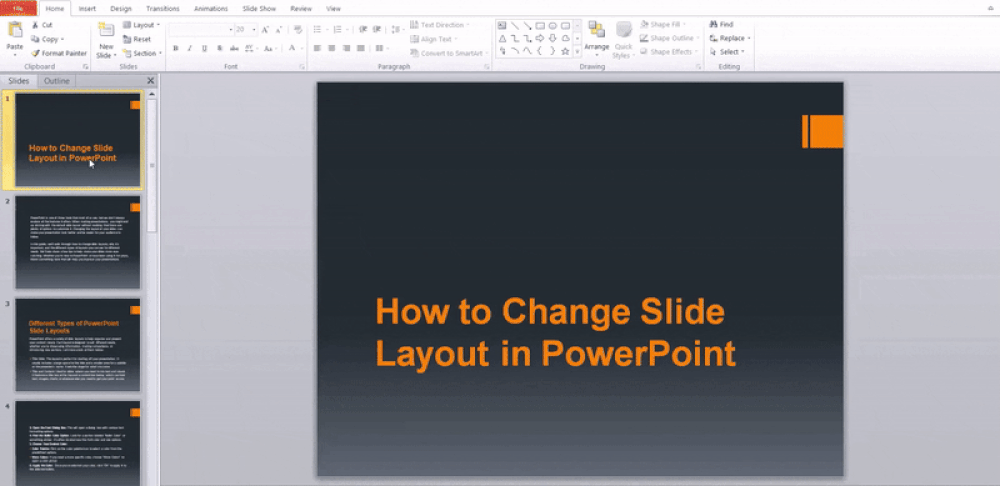Decrease font size with shrink font icon
The height and width of the screenshot is (486, 1000).
click(279, 30)
